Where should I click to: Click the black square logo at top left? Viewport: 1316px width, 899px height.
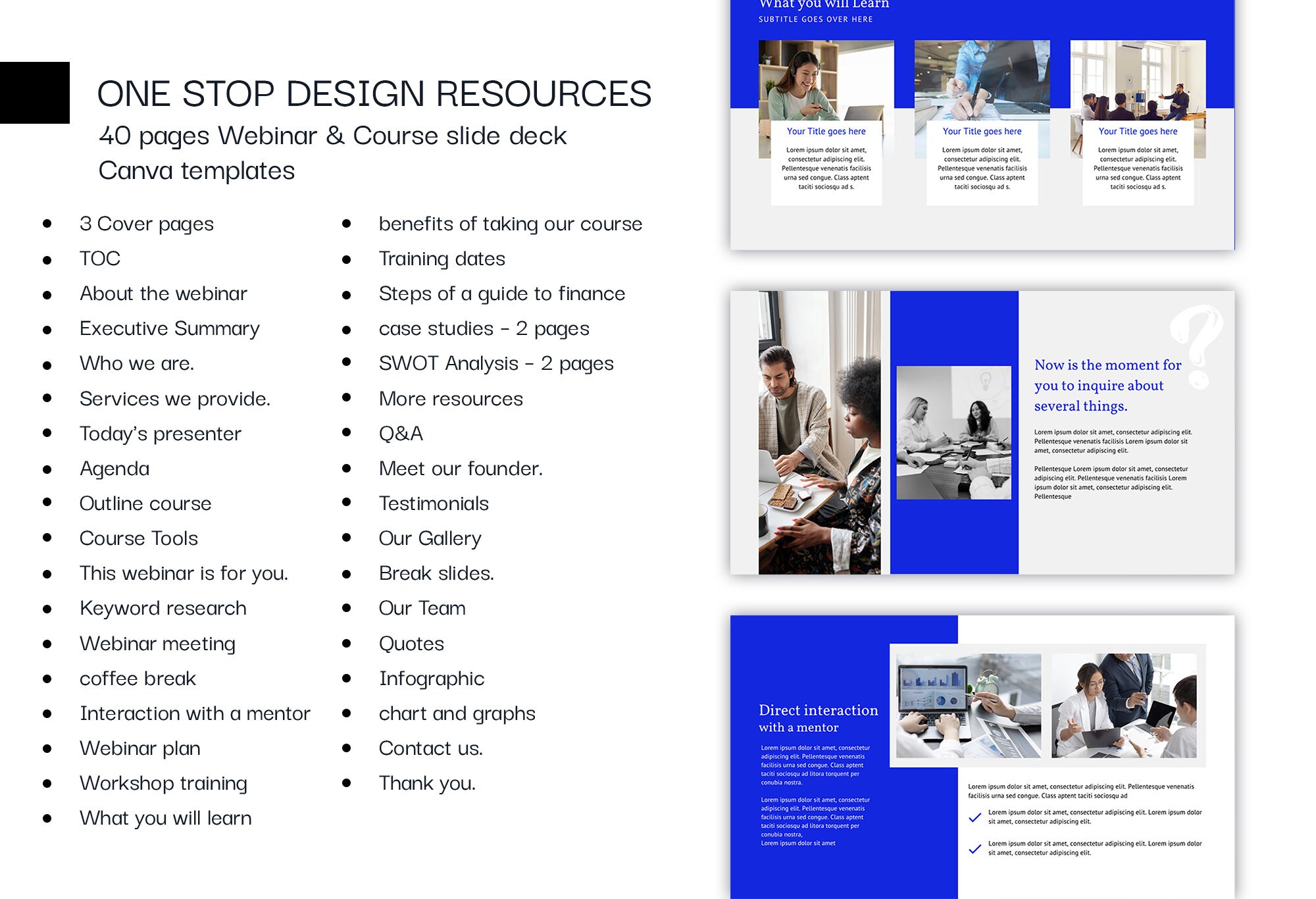pyautogui.click(x=35, y=92)
